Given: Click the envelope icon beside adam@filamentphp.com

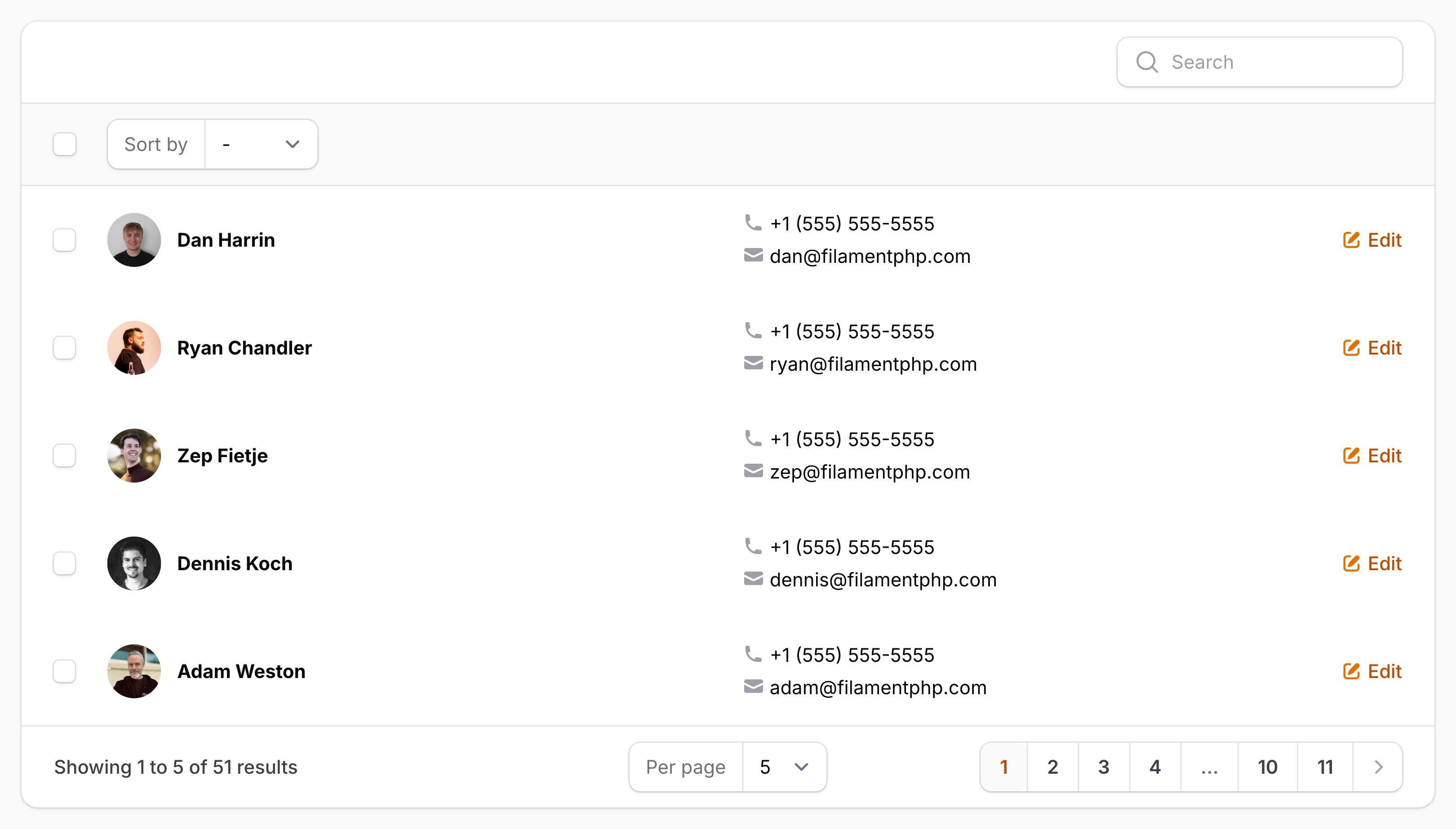Looking at the screenshot, I should [x=753, y=687].
